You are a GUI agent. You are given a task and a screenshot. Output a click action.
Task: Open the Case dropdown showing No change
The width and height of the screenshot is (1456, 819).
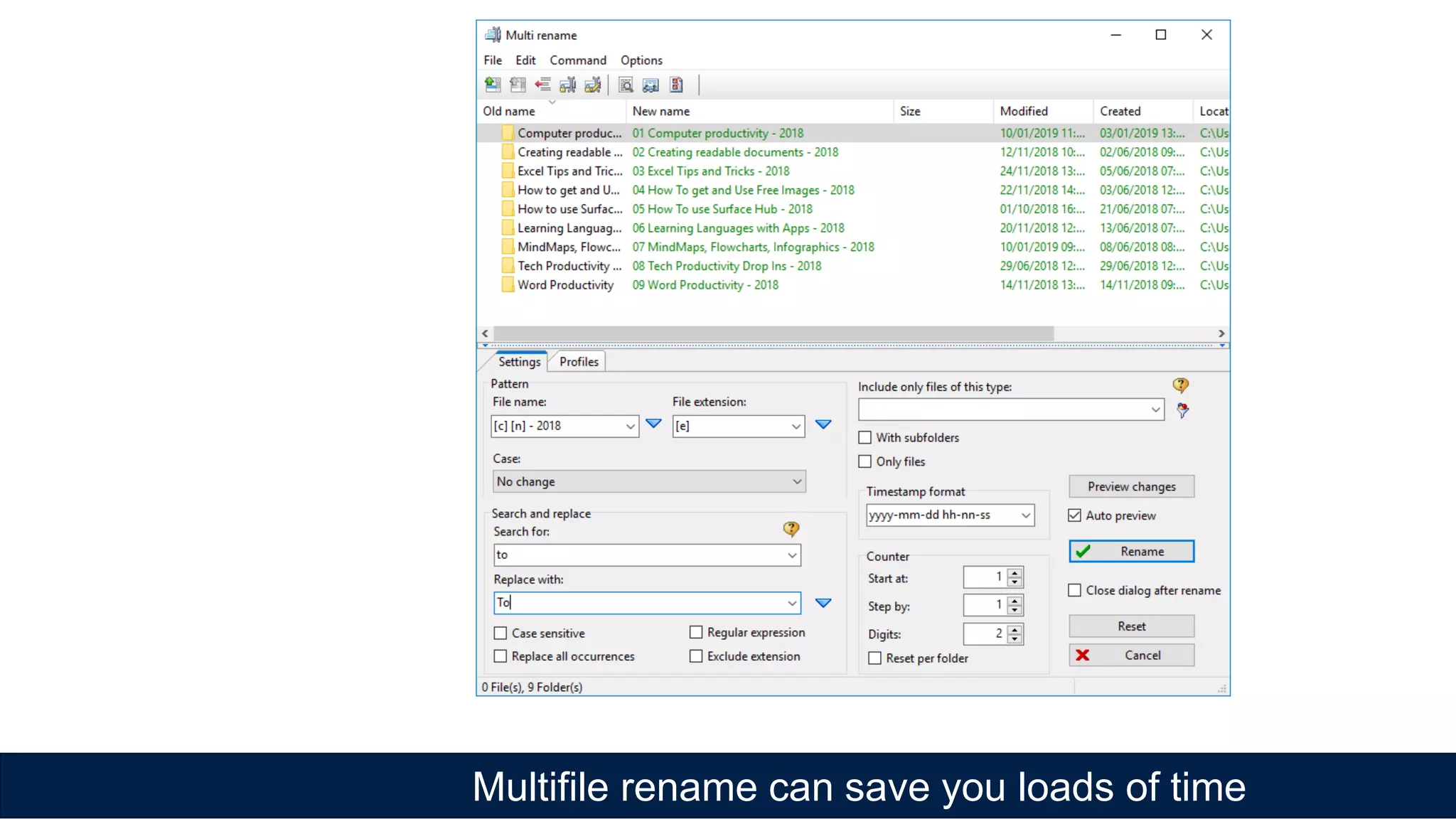(x=648, y=481)
